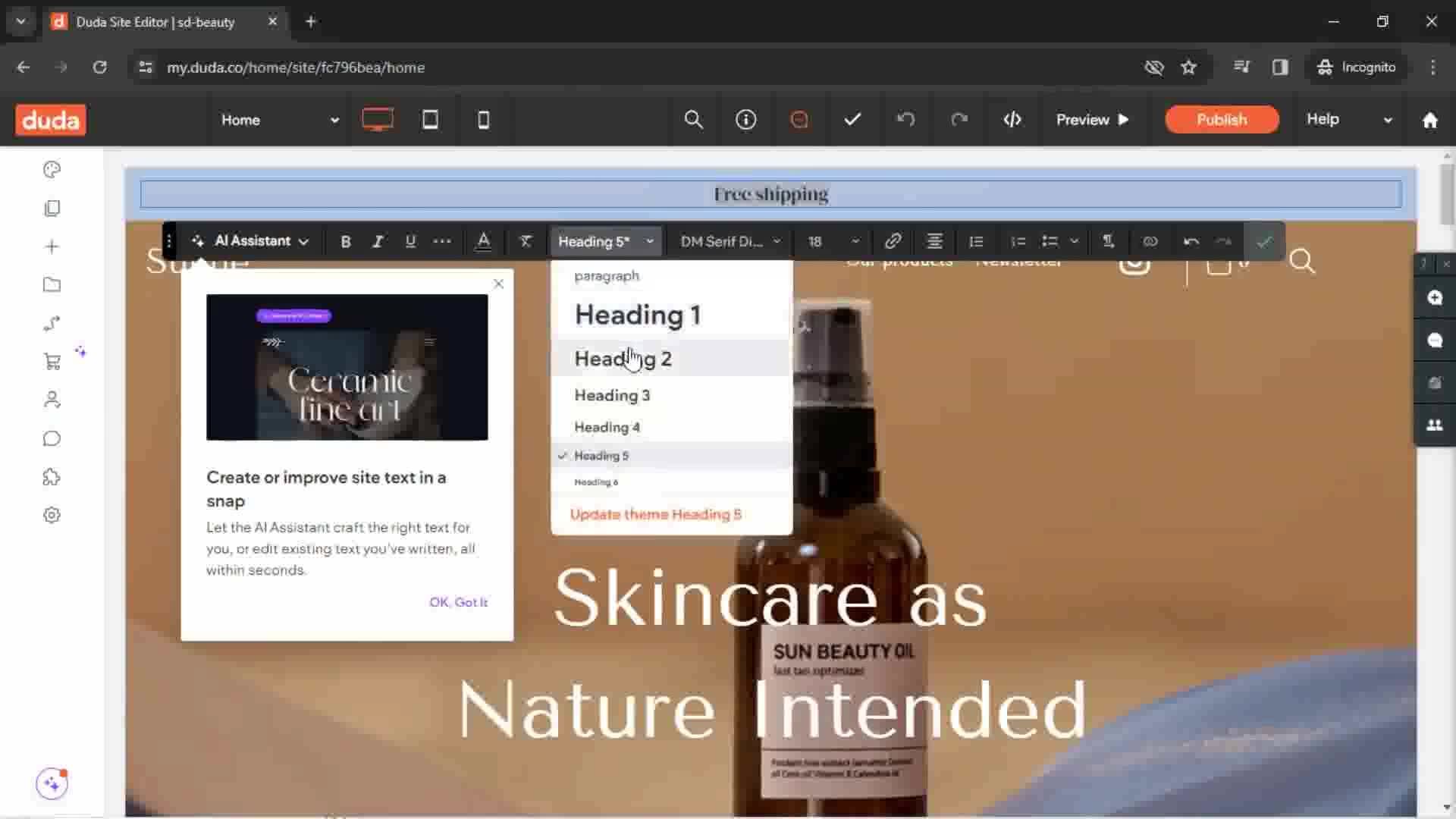Open more text formatting options ellipsis
Image resolution: width=1456 pixels, height=819 pixels.
click(x=442, y=241)
